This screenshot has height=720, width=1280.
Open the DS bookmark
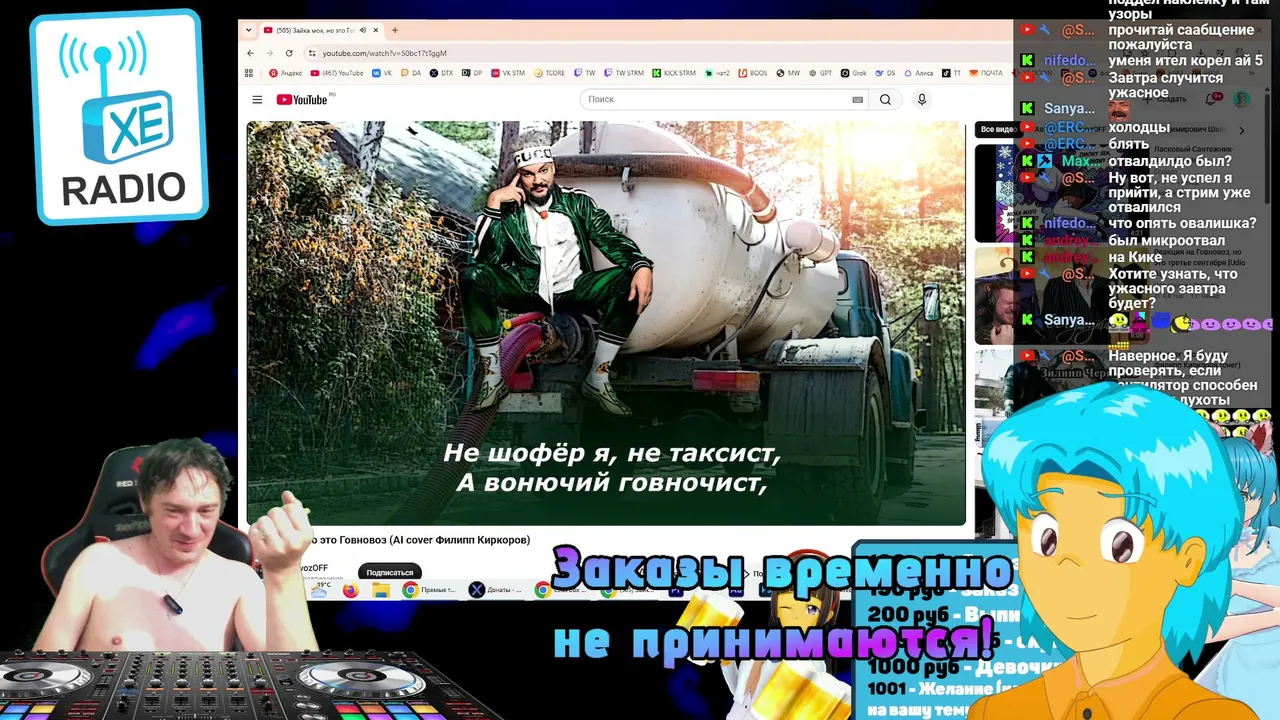pos(885,73)
